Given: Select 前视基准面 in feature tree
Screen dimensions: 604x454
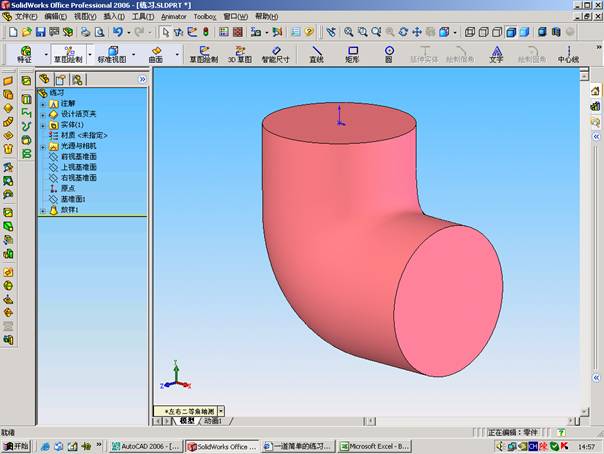Looking at the screenshot, I should point(73,157).
